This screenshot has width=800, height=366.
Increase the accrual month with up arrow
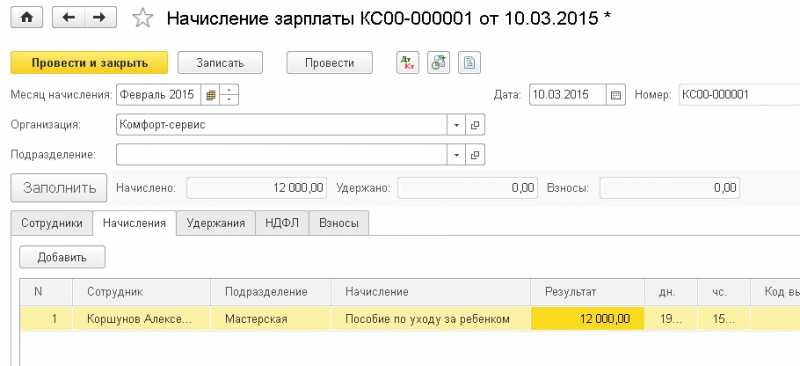(229, 90)
